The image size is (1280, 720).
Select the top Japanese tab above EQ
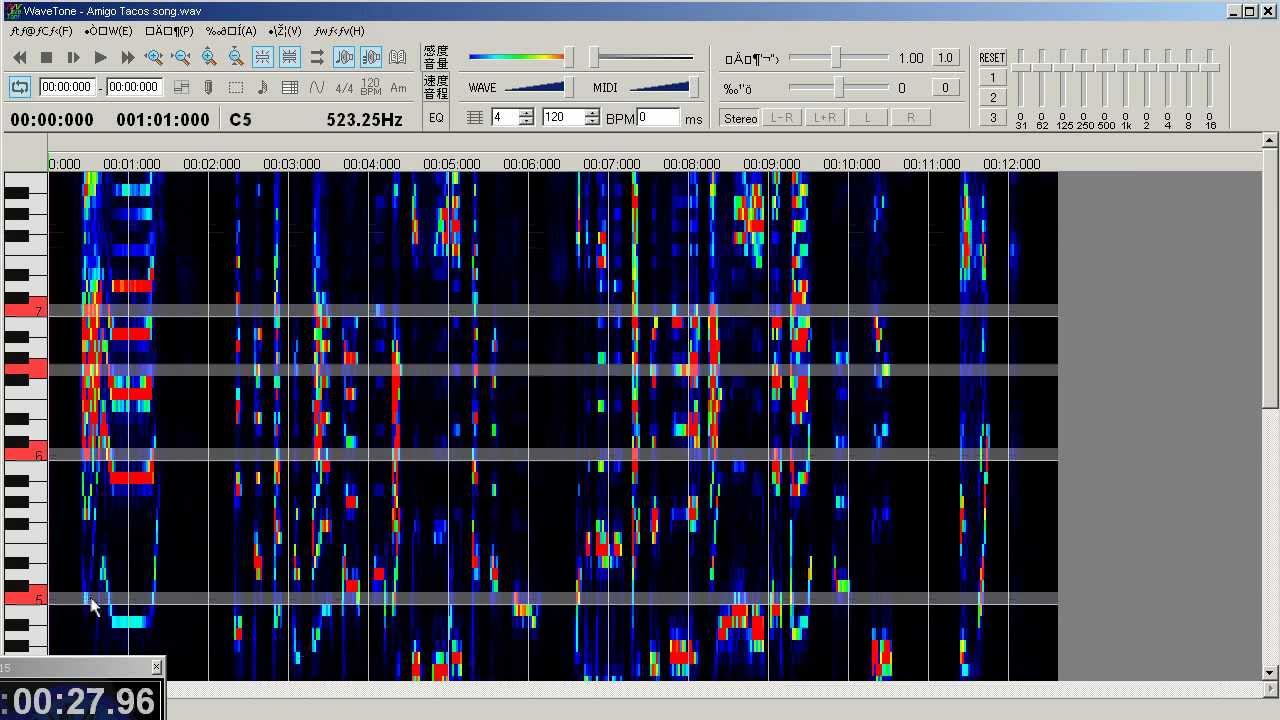click(x=436, y=57)
